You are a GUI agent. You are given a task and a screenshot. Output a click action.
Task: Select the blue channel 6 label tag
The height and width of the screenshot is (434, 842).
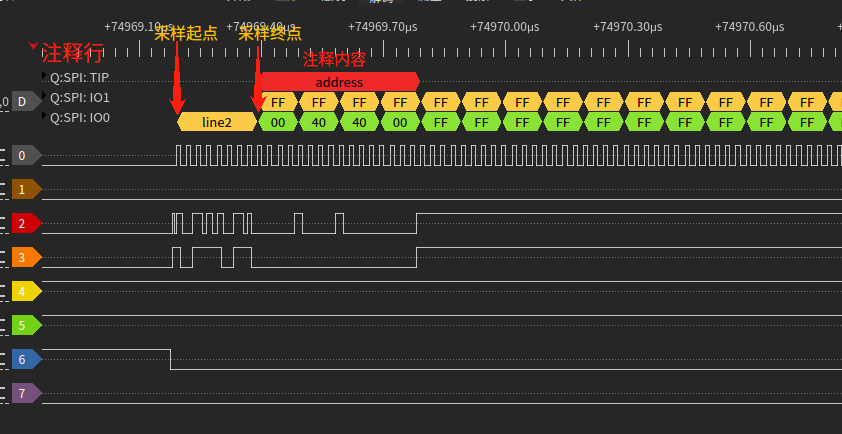click(26, 359)
